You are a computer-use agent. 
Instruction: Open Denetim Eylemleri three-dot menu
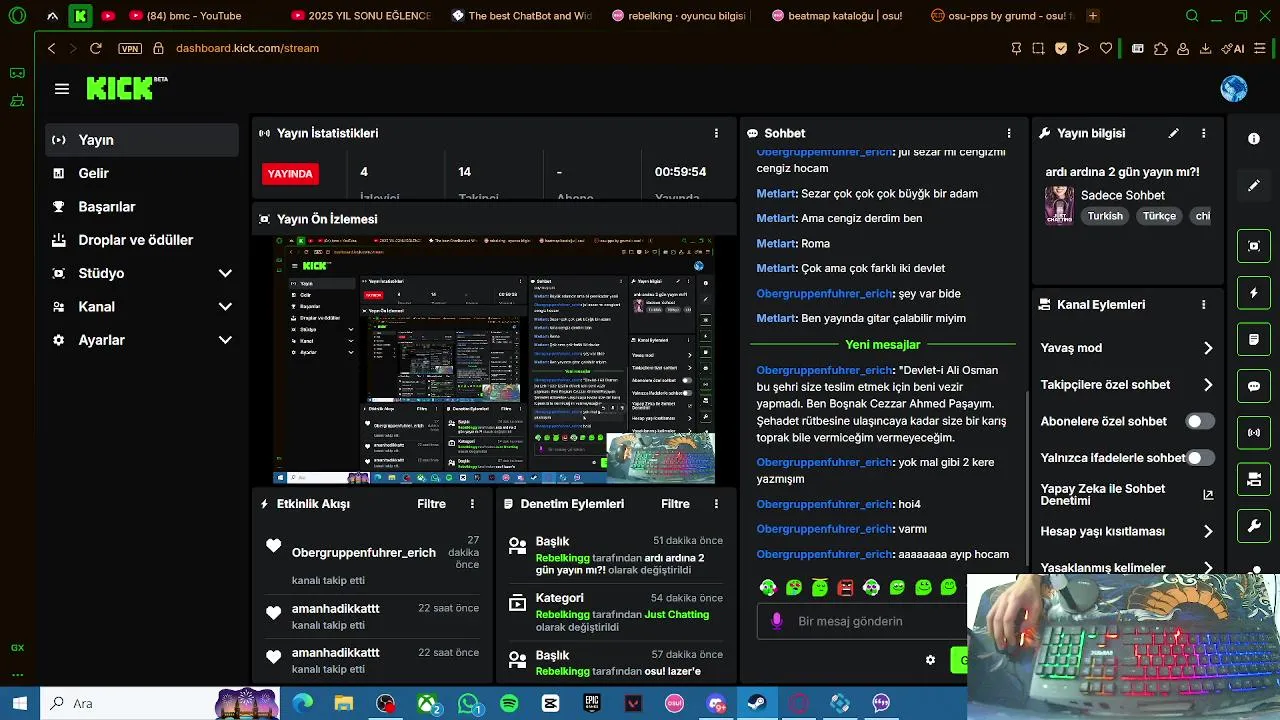click(716, 504)
